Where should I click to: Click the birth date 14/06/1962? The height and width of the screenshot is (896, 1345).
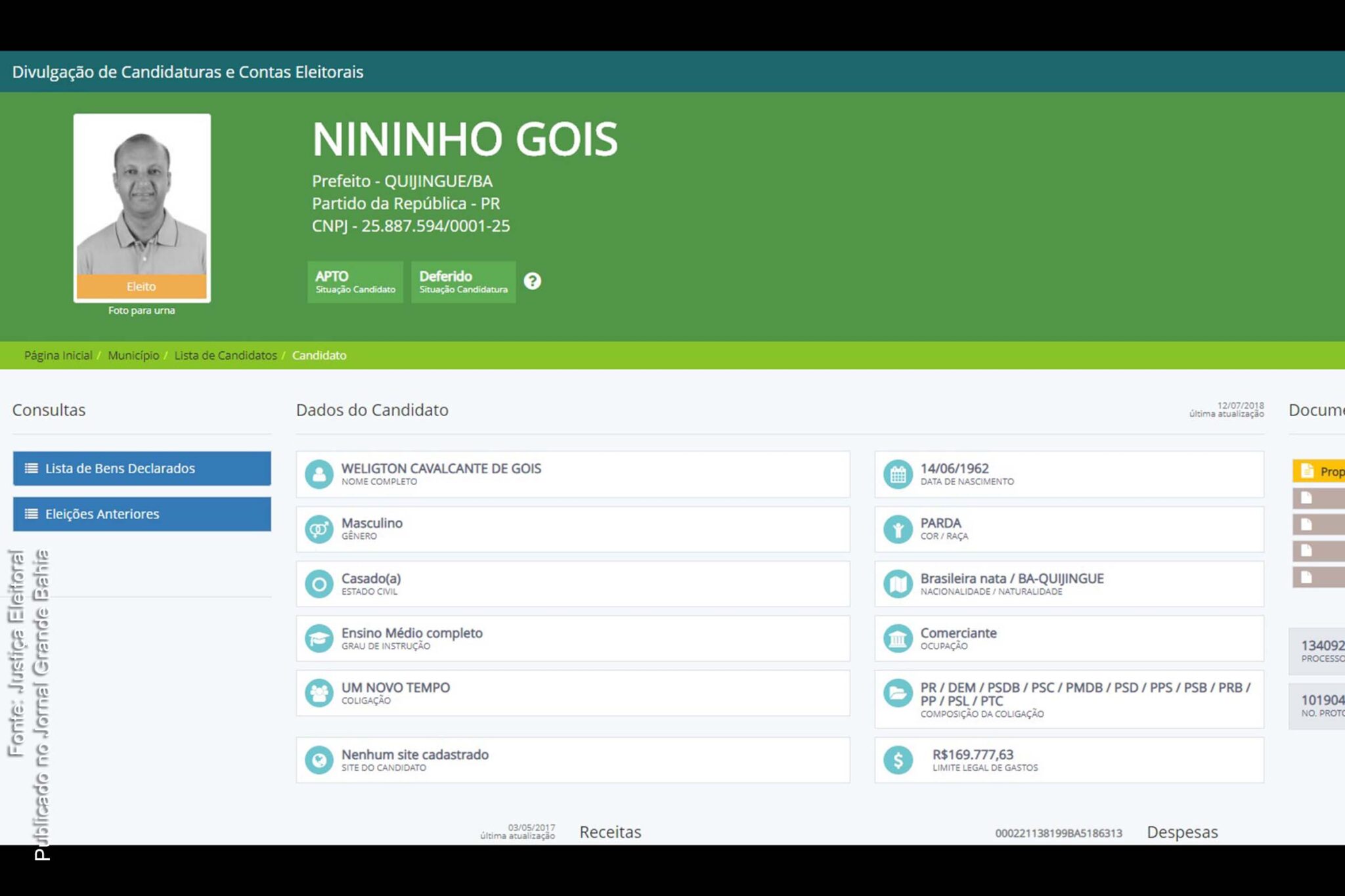tap(954, 468)
